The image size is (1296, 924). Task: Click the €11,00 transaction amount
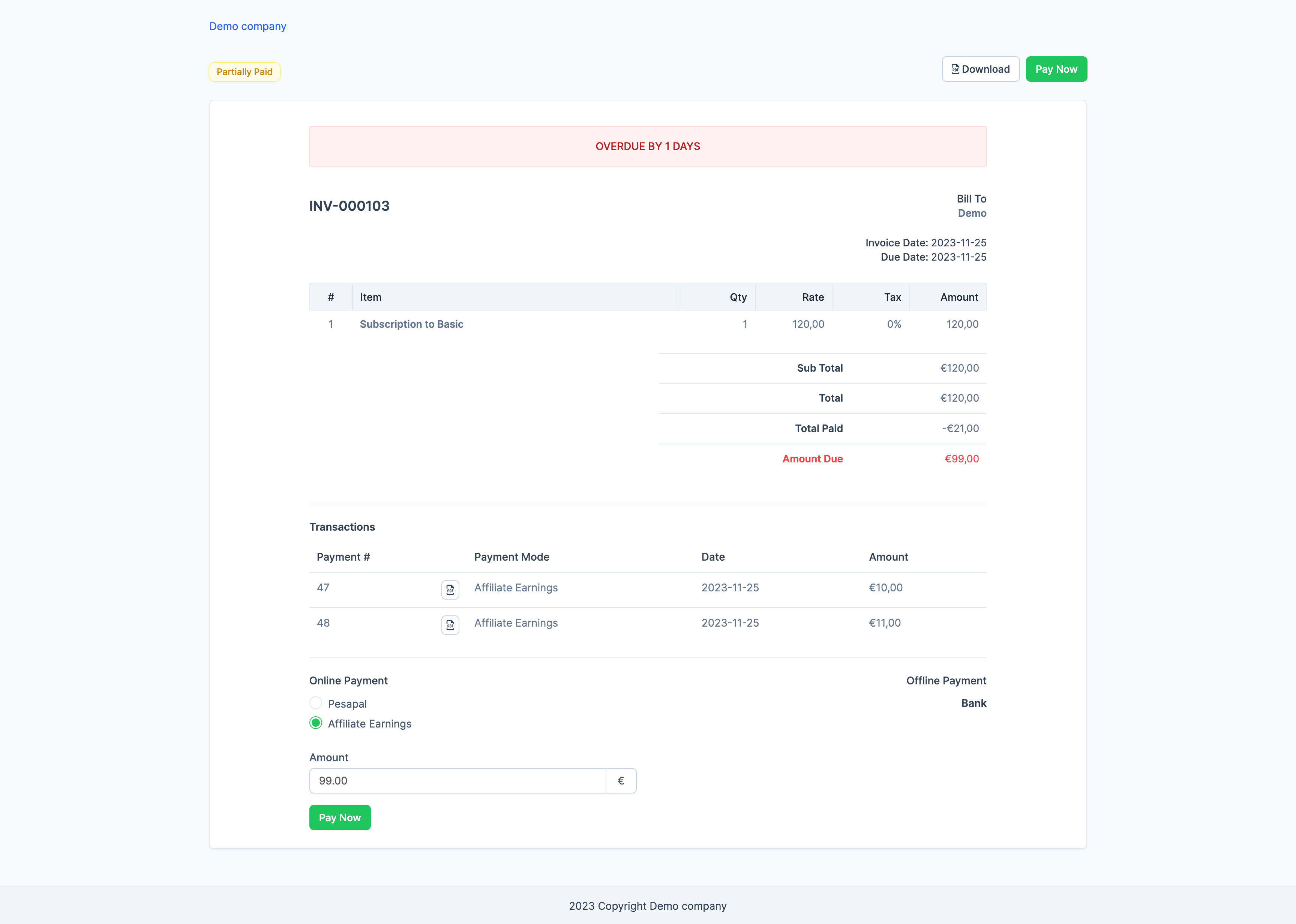click(885, 623)
